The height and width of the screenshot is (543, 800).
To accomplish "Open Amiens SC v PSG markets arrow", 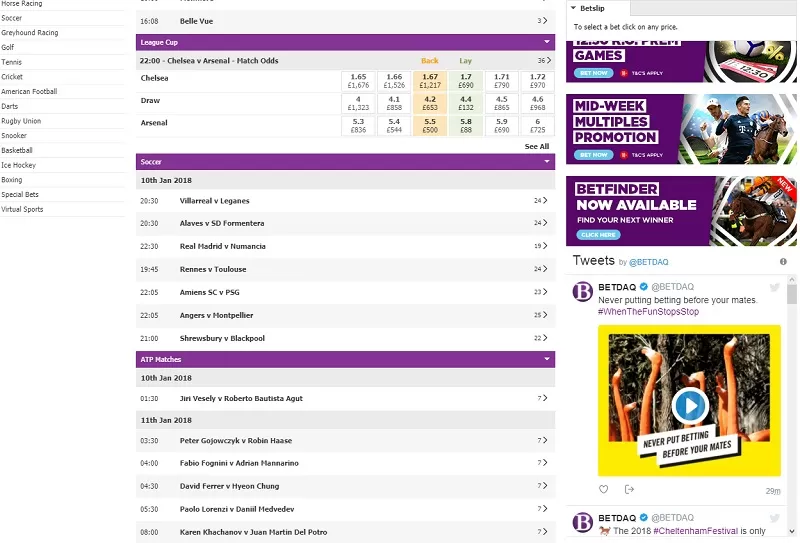I will [x=545, y=291].
